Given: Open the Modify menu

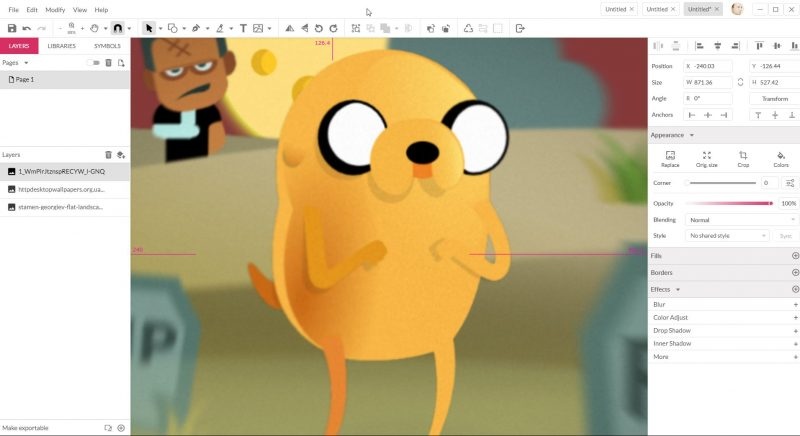Looking at the screenshot, I should 55,10.
